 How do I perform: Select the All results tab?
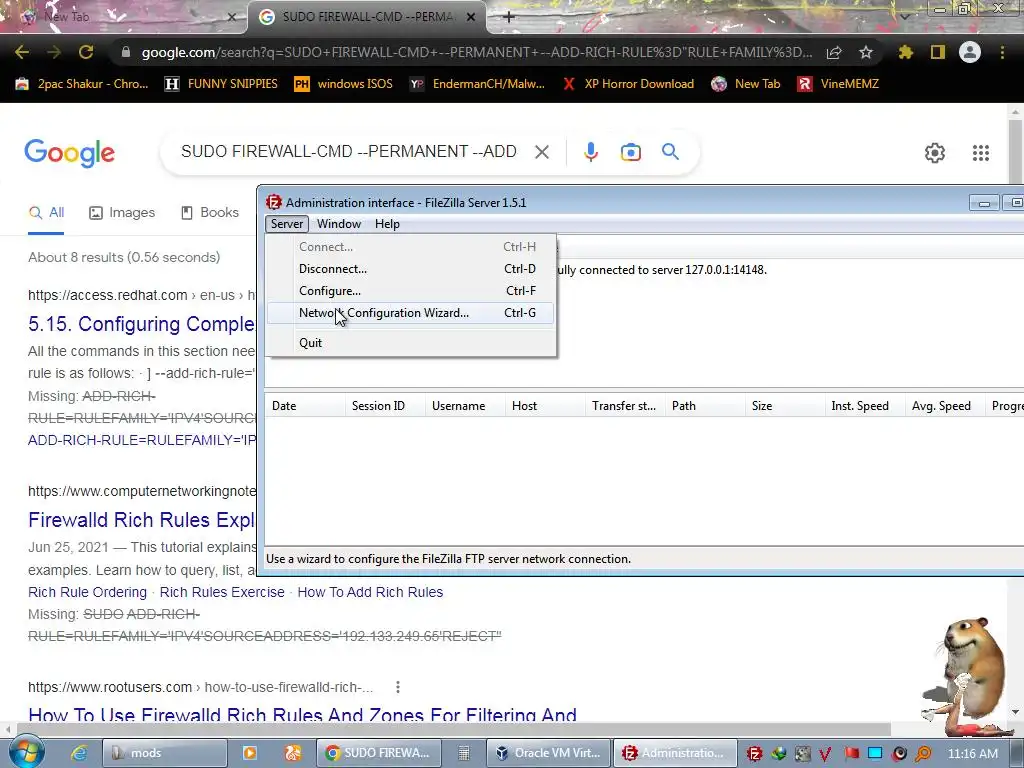tap(46, 212)
